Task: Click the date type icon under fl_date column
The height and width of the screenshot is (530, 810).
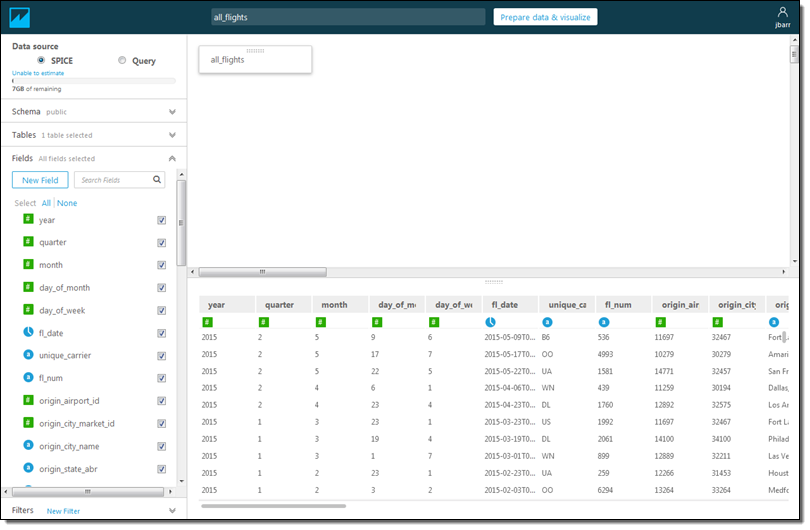Action: pos(490,322)
